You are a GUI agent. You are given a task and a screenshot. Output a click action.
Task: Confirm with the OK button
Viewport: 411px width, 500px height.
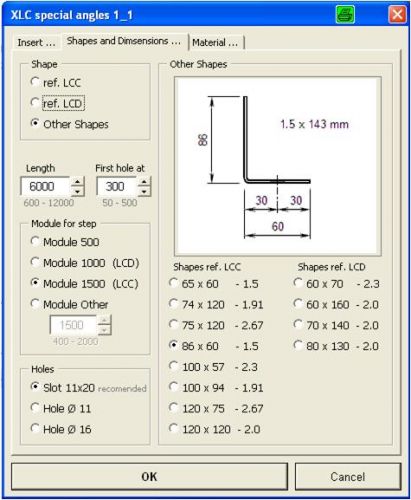[x=149, y=476]
